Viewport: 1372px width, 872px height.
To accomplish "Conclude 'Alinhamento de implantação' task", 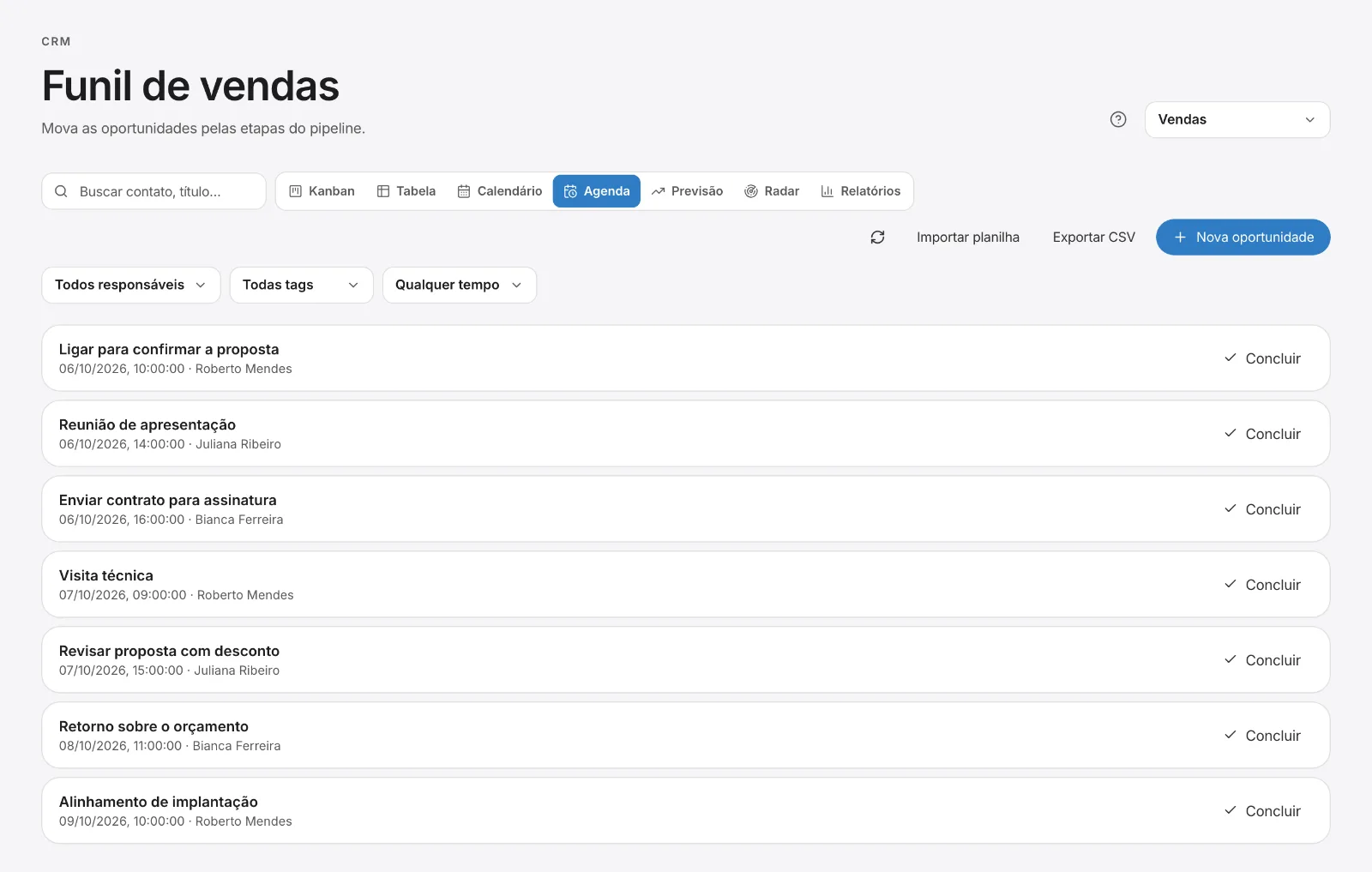I will click(x=1262, y=811).
